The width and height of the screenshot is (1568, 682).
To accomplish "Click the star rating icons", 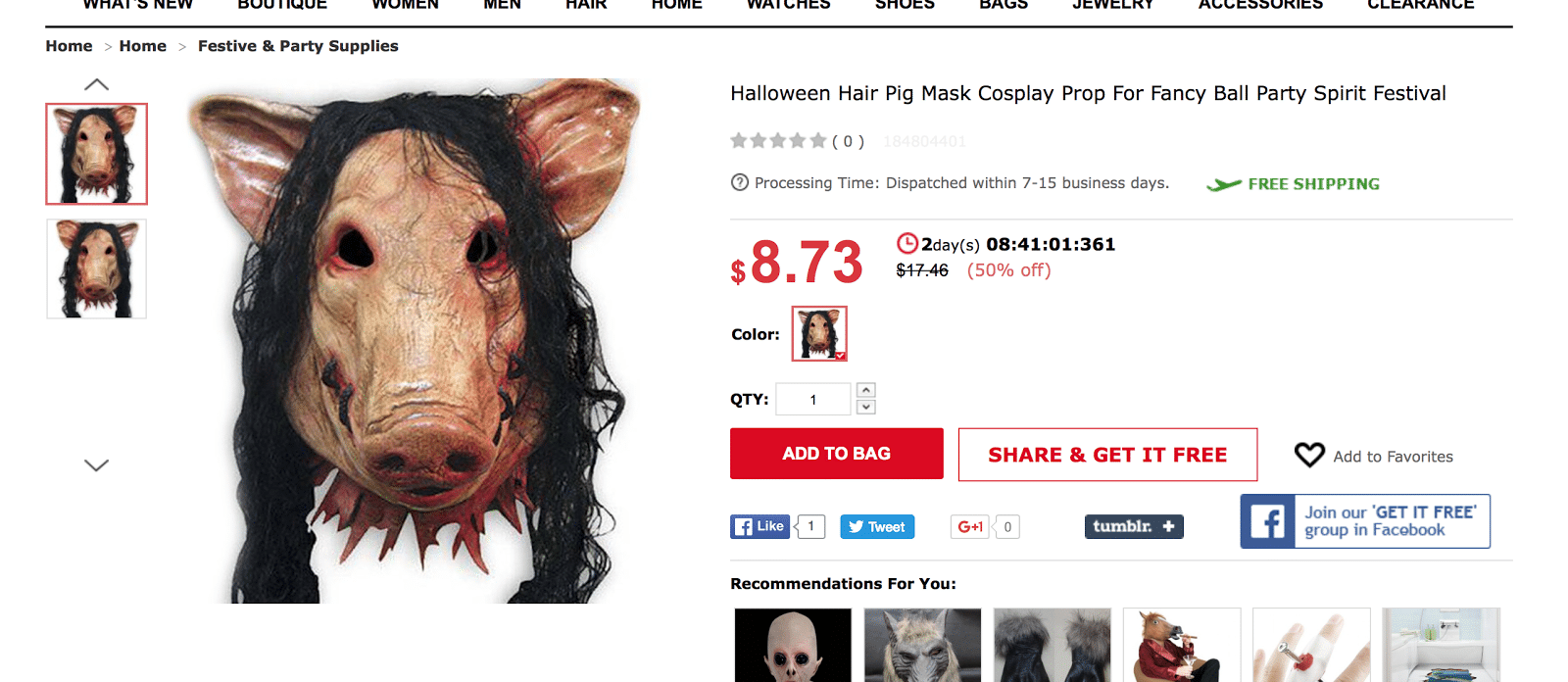I will pos(778,141).
